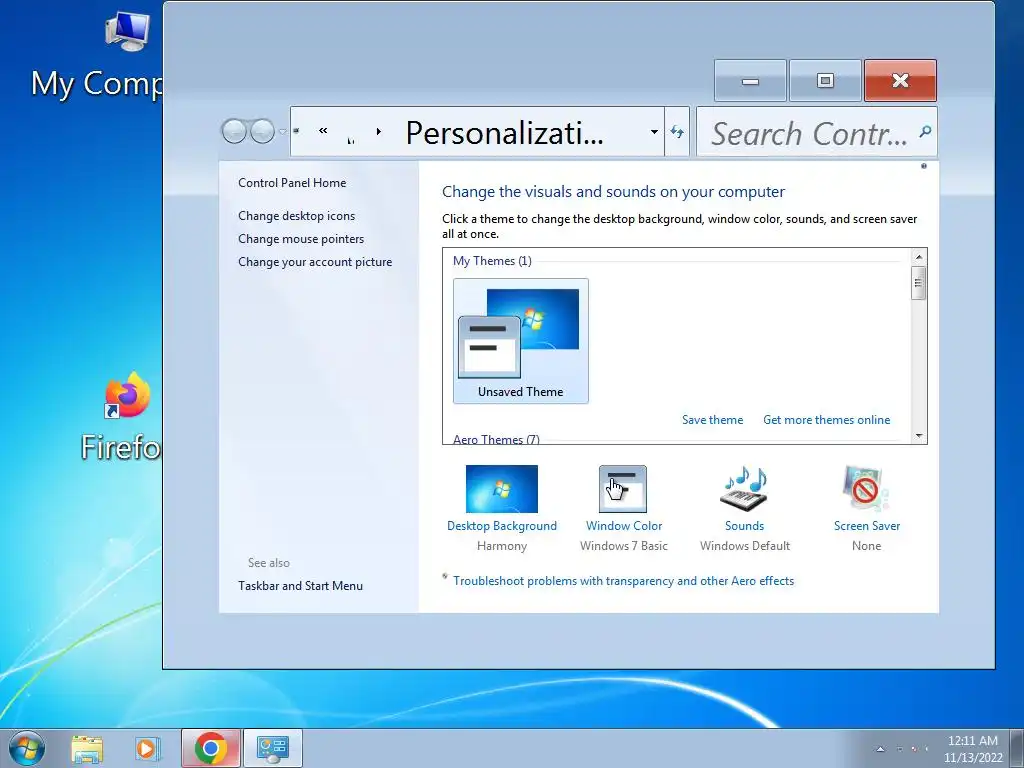
Task: Click the Desktop Background link text
Action: [x=502, y=526]
